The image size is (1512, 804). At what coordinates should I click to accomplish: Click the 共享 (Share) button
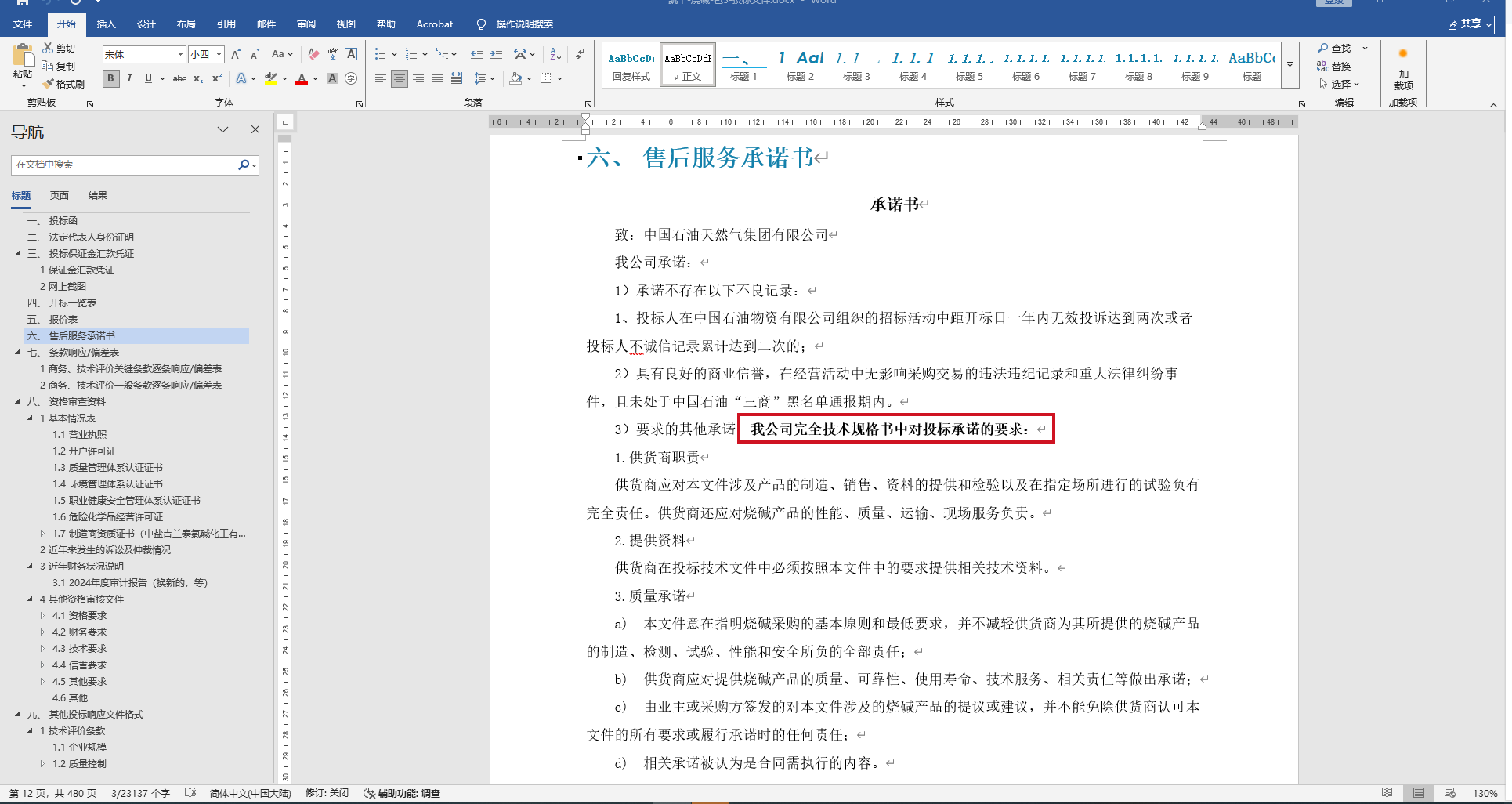pos(1470,24)
